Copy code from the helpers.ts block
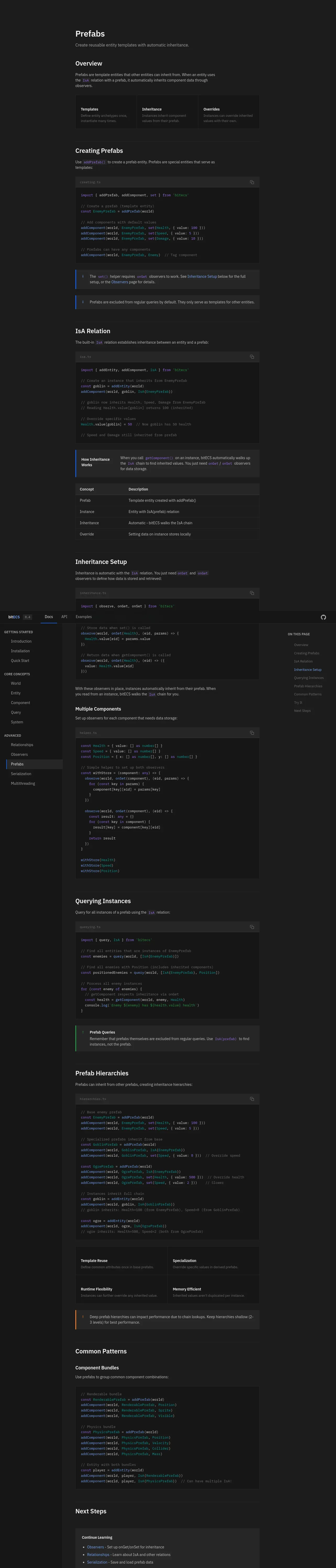Screen dimensions: 336x1568 pyautogui.click(x=252, y=733)
